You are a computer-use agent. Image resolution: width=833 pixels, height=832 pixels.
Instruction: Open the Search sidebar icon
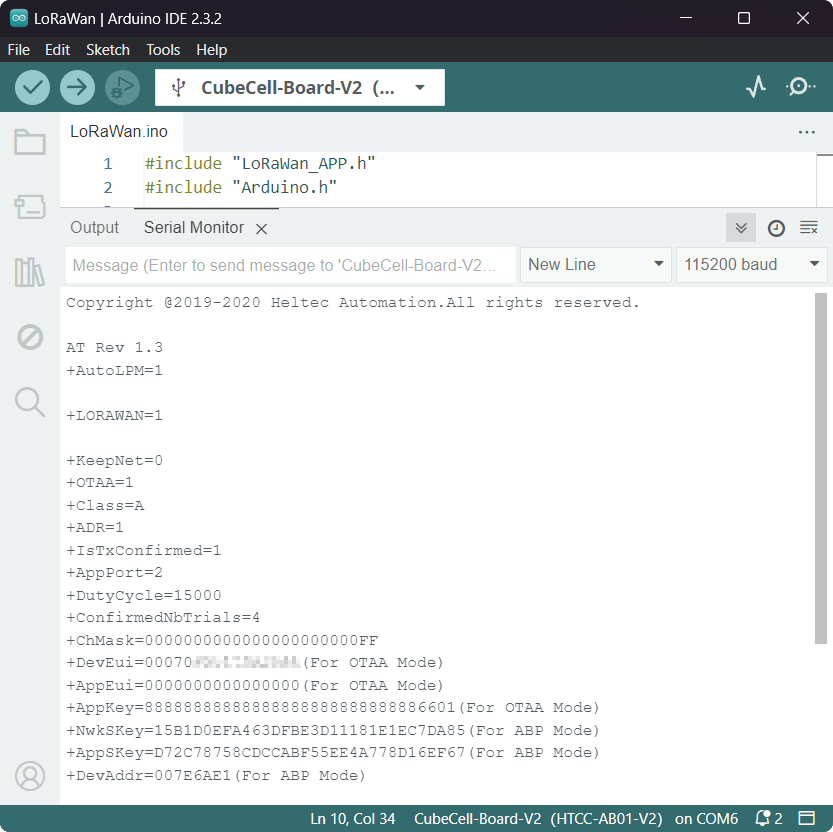pos(29,402)
